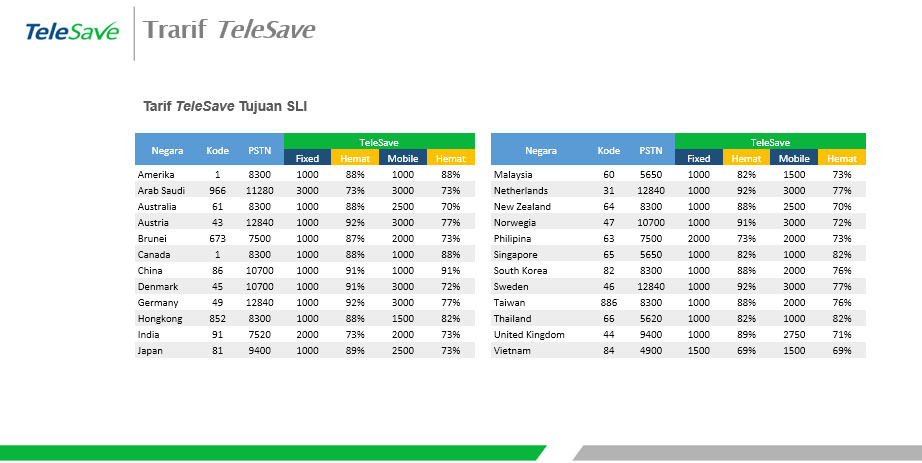Select the Arab Saudi country cell

pos(161,191)
